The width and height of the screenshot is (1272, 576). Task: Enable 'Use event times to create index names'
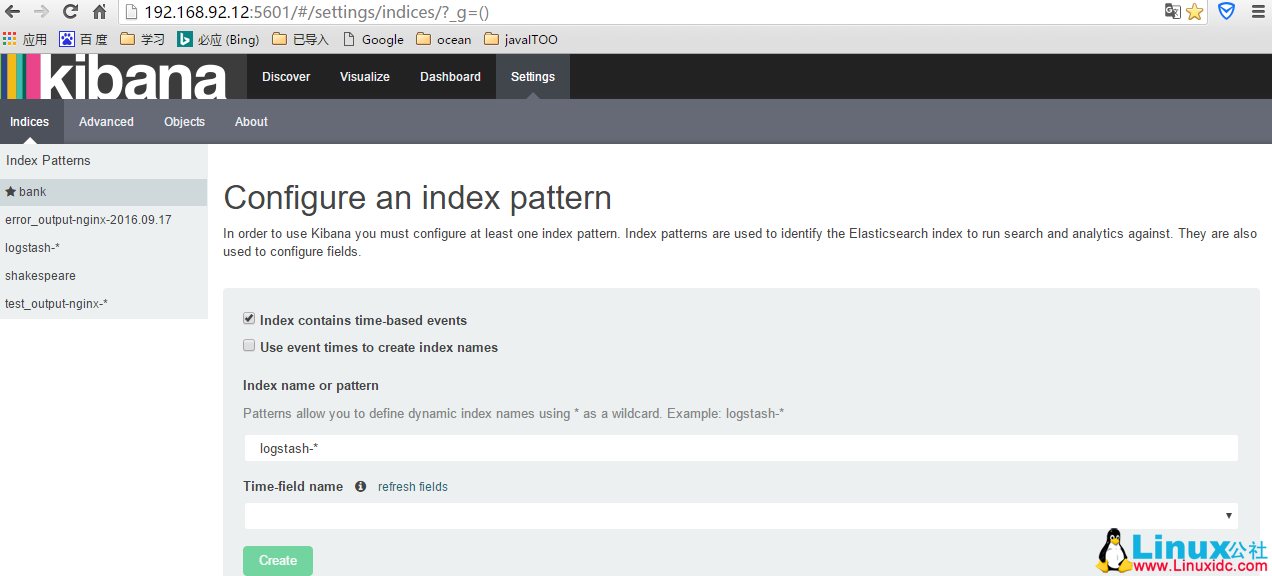[249, 346]
